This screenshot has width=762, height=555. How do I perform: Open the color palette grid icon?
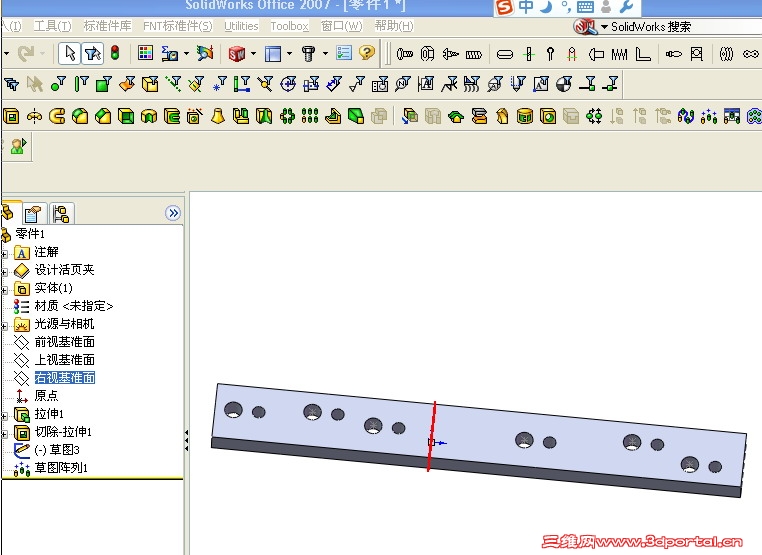click(x=145, y=53)
